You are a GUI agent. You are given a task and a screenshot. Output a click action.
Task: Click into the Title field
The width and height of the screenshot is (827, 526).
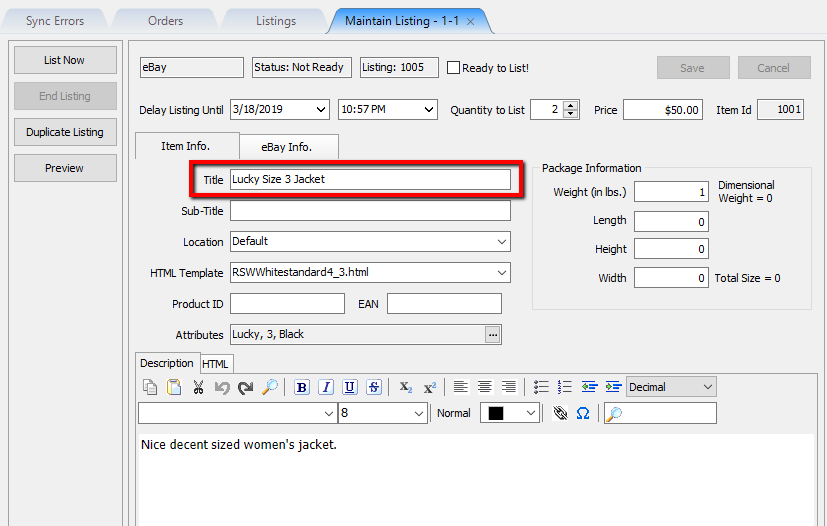[x=370, y=179]
